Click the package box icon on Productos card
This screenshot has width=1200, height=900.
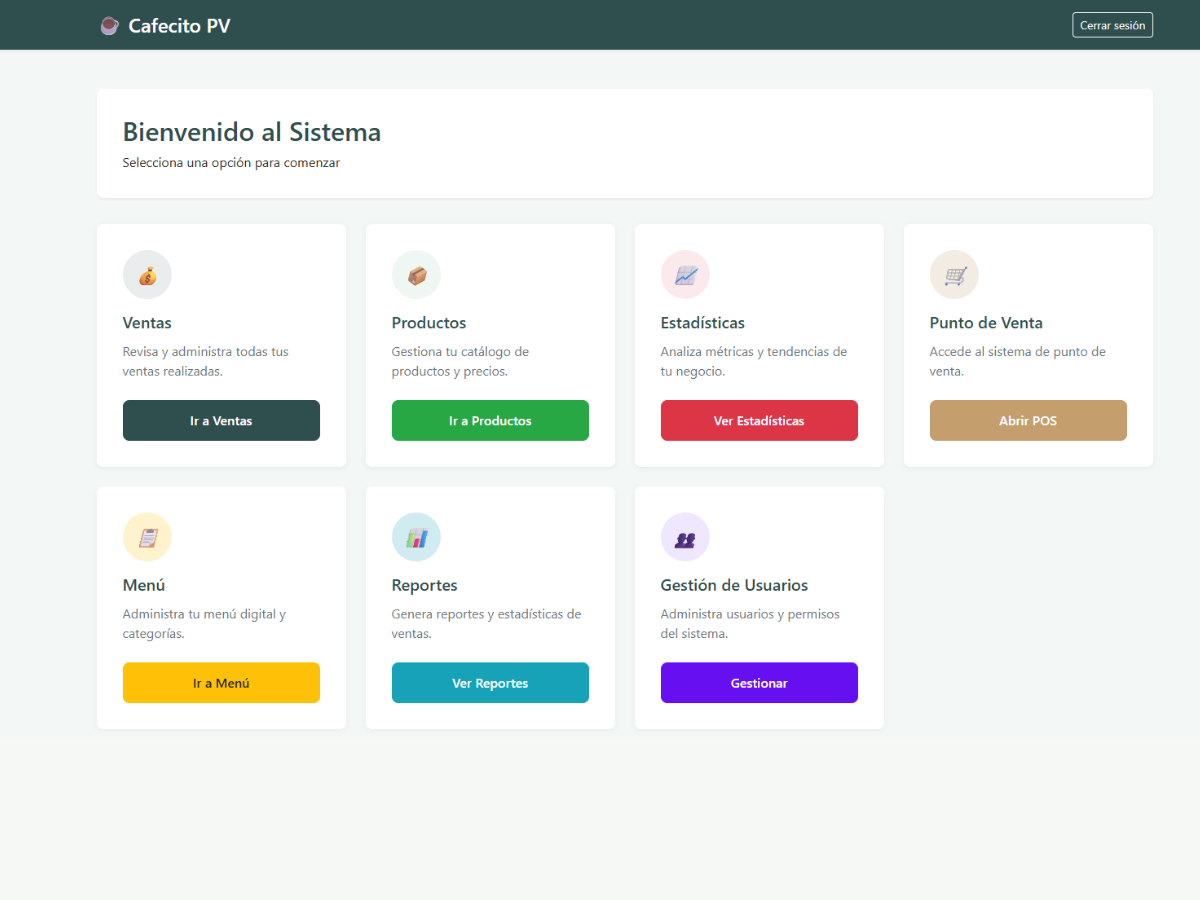[x=416, y=275]
